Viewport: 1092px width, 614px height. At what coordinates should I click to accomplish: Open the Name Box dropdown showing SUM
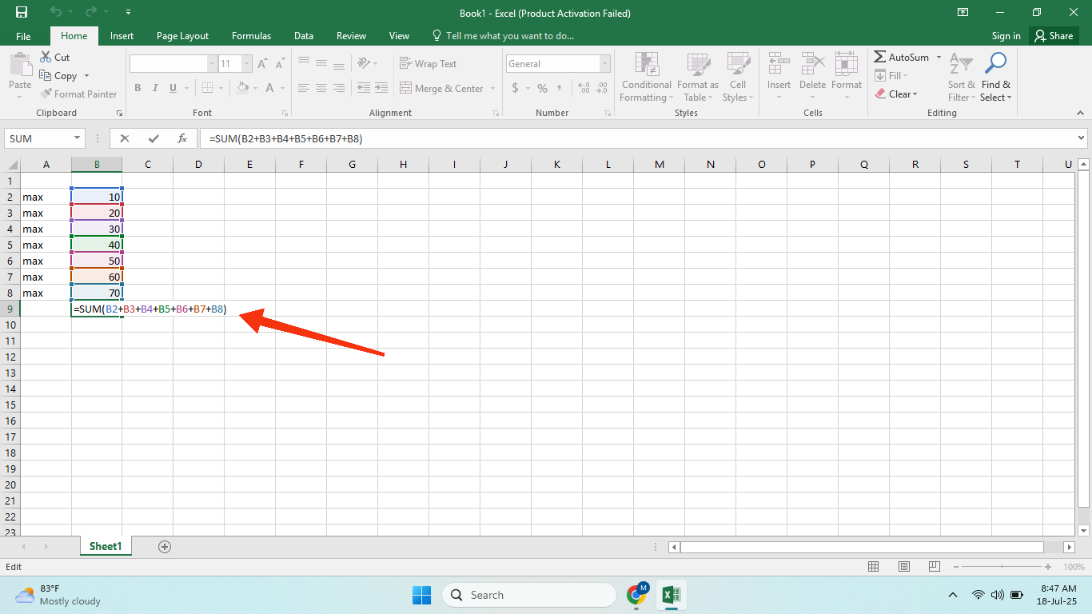[77, 139]
